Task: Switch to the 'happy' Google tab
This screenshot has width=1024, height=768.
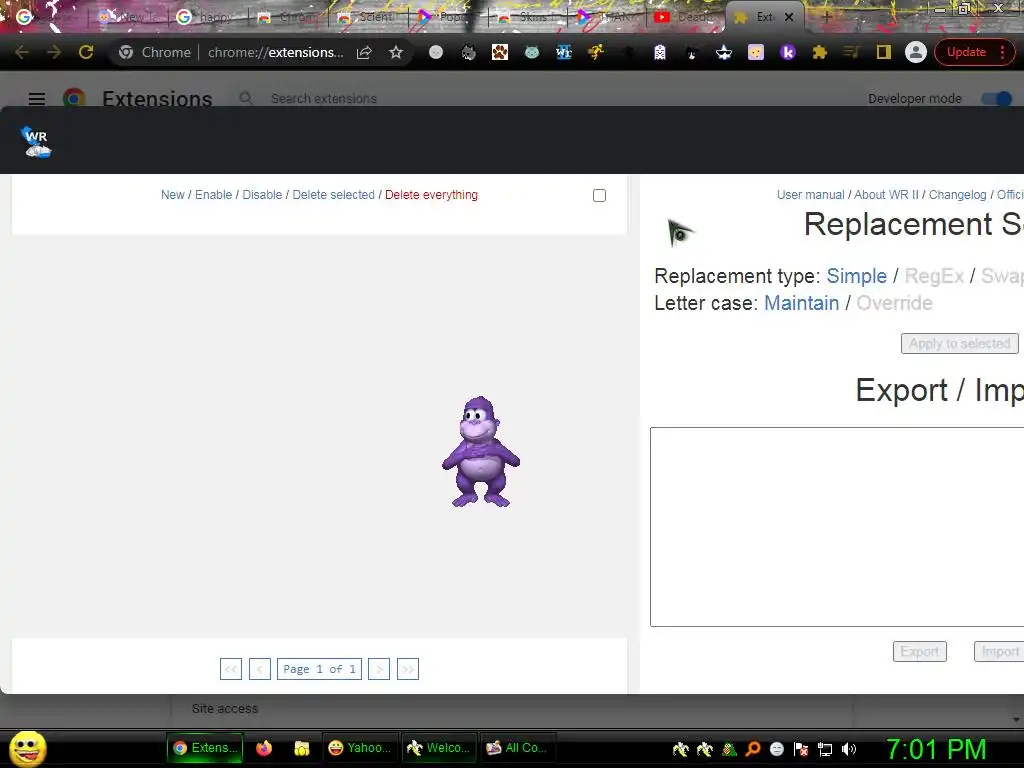Action: (206, 17)
